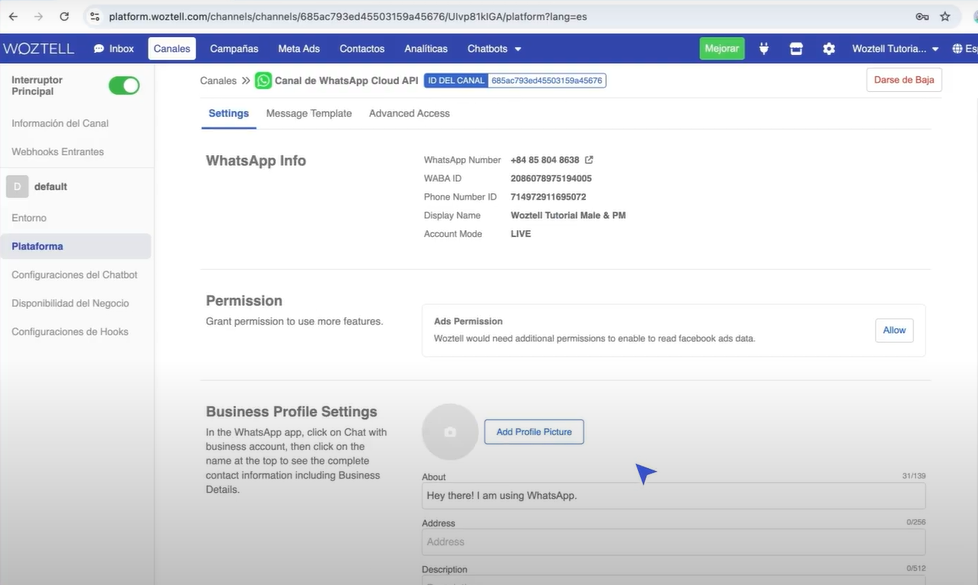Viewport: 978px width, 585px height.
Task: Click the browser forward arrow
Action: tap(39, 17)
